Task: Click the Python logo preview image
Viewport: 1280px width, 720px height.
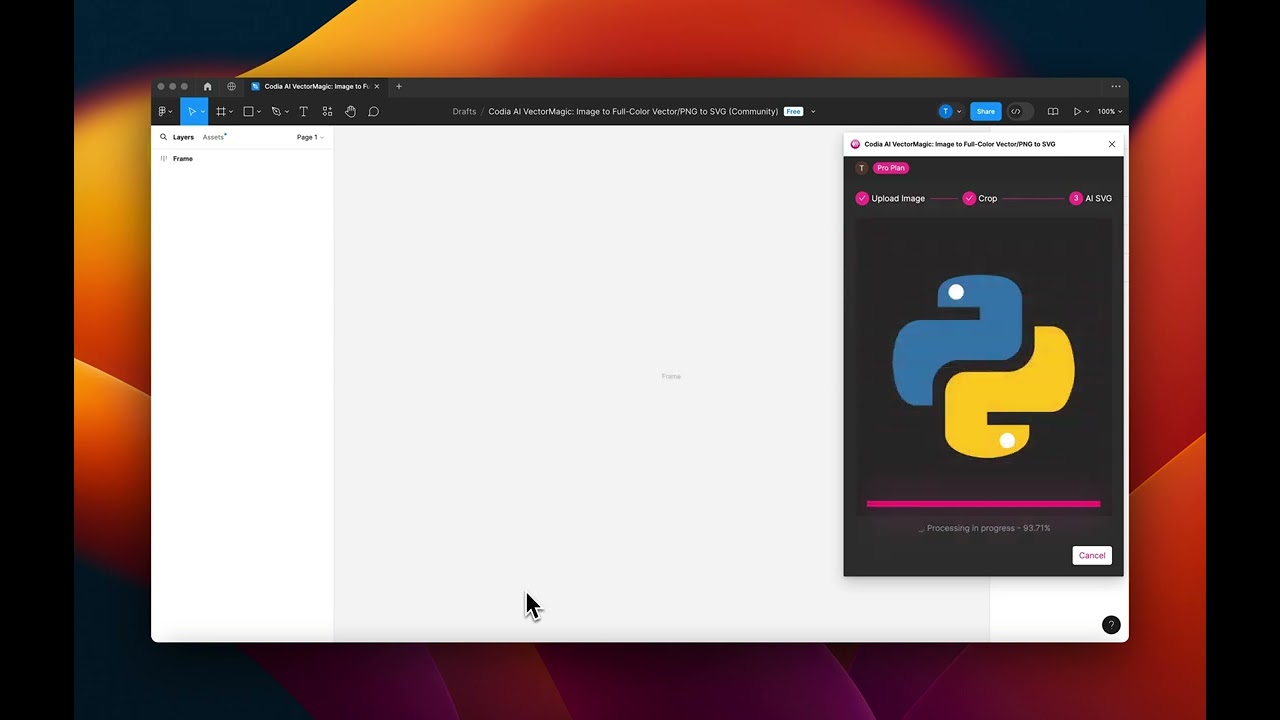Action: (983, 366)
